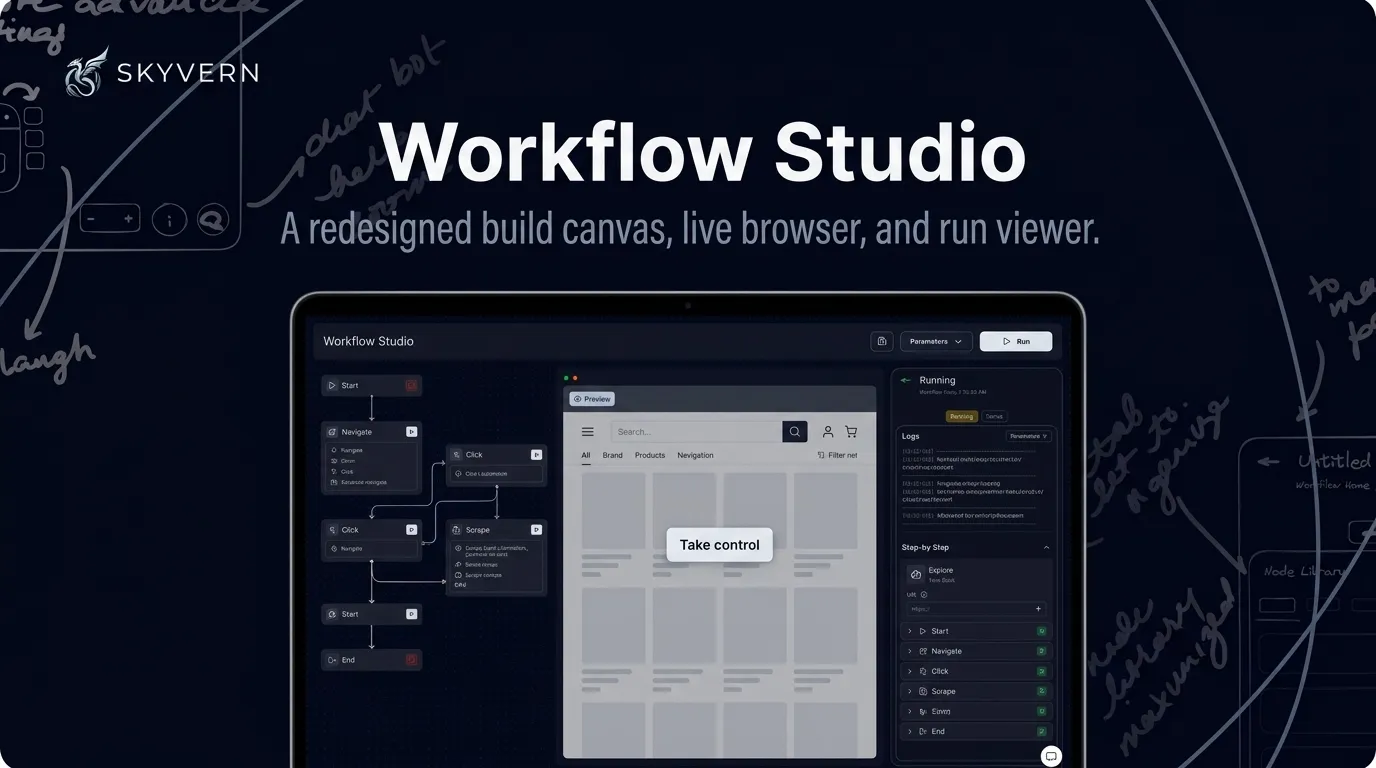Click the https URL input field

975,609
